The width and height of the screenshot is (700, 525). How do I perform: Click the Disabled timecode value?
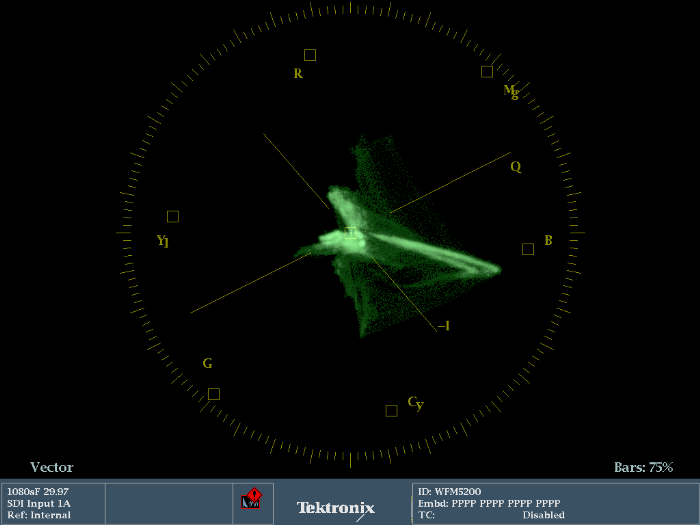coord(543,515)
